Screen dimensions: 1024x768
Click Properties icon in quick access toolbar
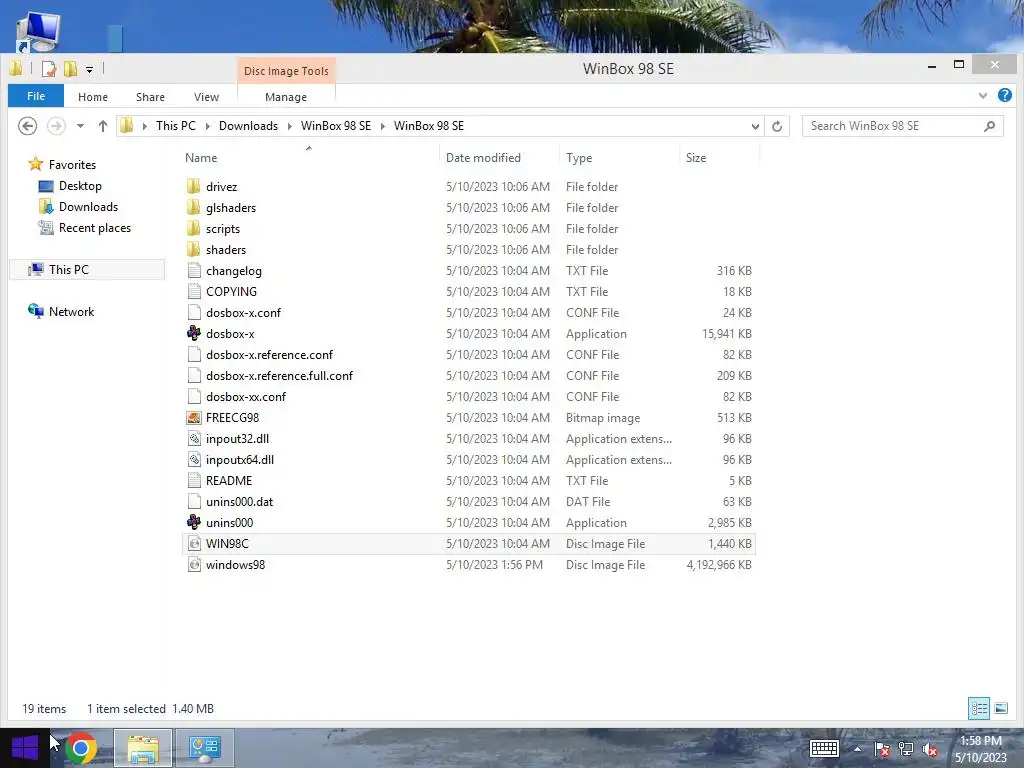pos(49,69)
